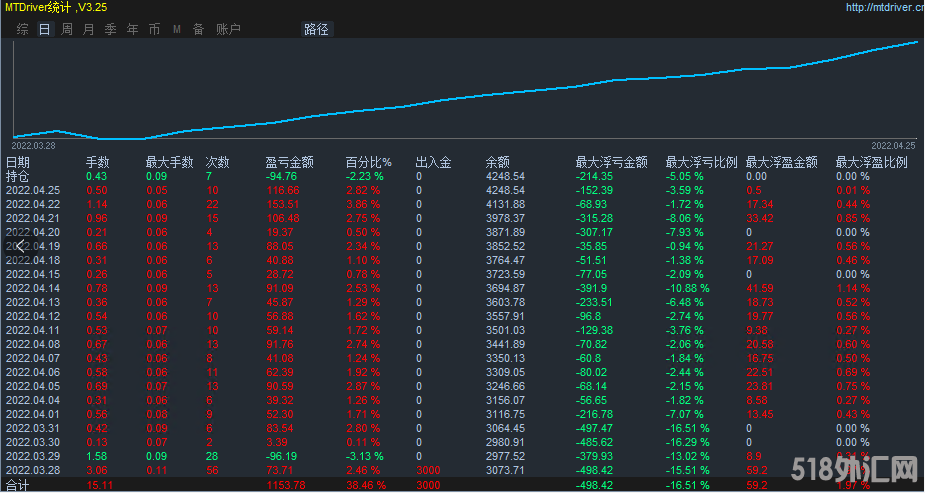925x493 pixels.
Task: Click the 最大浮亏金额 column header
Action: (x=612, y=163)
